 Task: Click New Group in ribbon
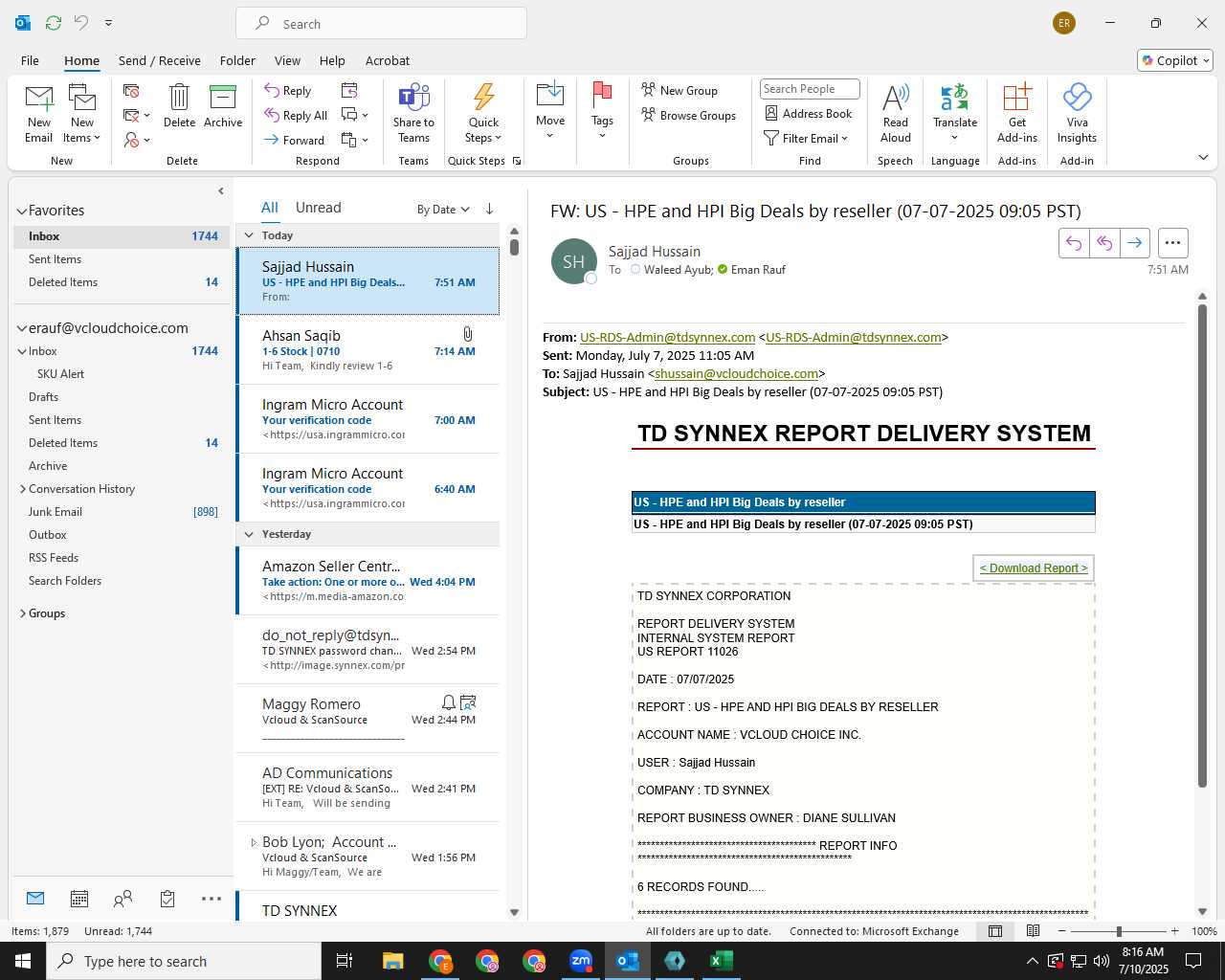click(x=679, y=90)
